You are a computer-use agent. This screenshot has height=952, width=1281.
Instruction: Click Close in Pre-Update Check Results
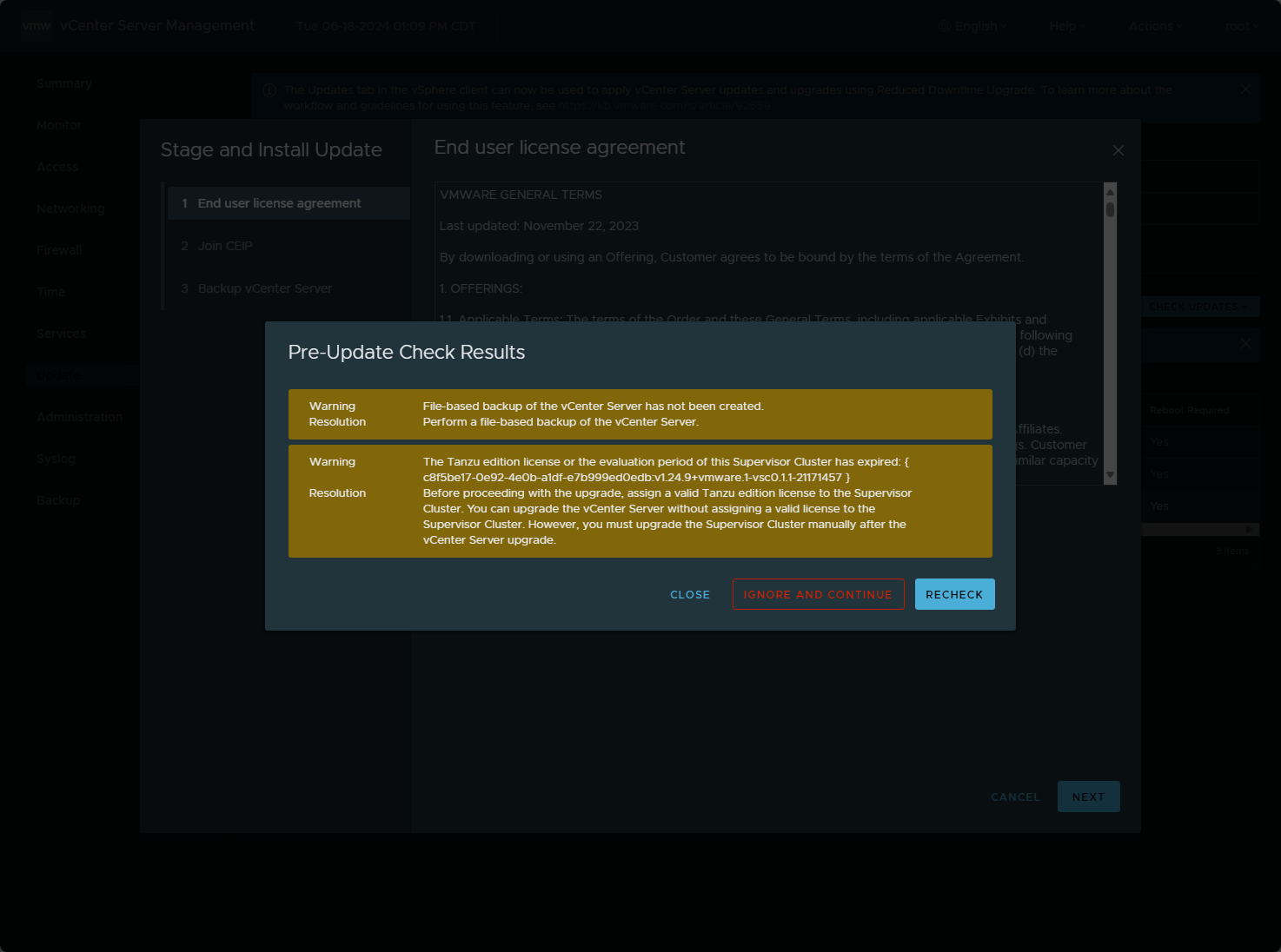(x=690, y=594)
